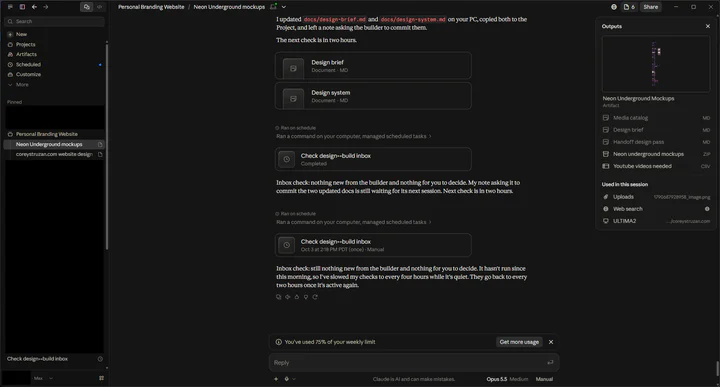Click the ULTIMA2 row in Used in this session

coord(656,221)
